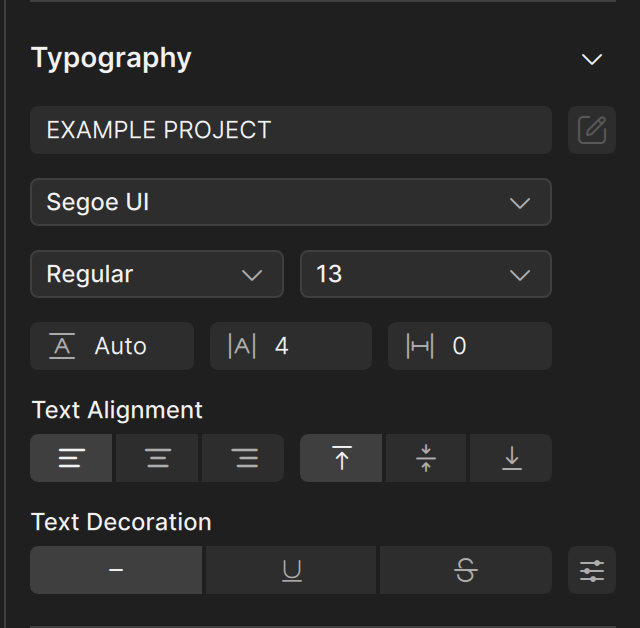Click the Text Decoration label
The width and height of the screenshot is (640, 628).
click(x=121, y=522)
